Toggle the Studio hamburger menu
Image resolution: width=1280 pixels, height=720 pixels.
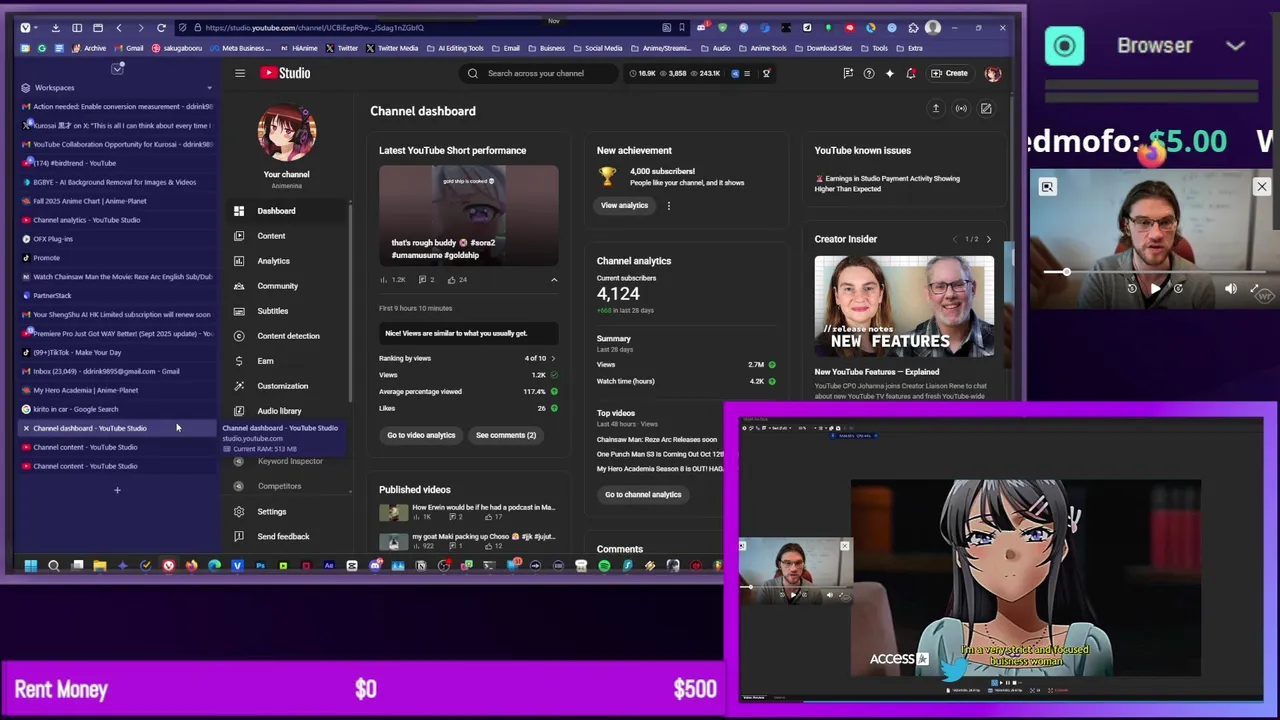tap(240, 73)
